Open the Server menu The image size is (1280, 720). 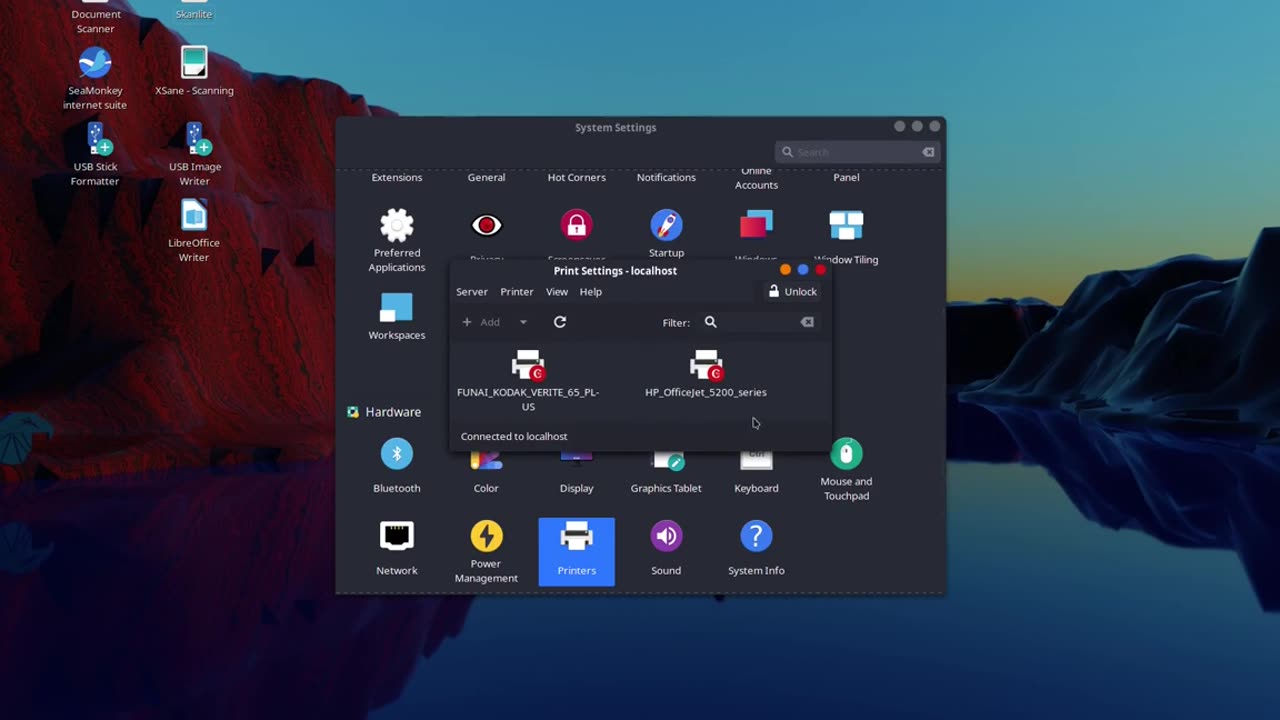coord(472,292)
